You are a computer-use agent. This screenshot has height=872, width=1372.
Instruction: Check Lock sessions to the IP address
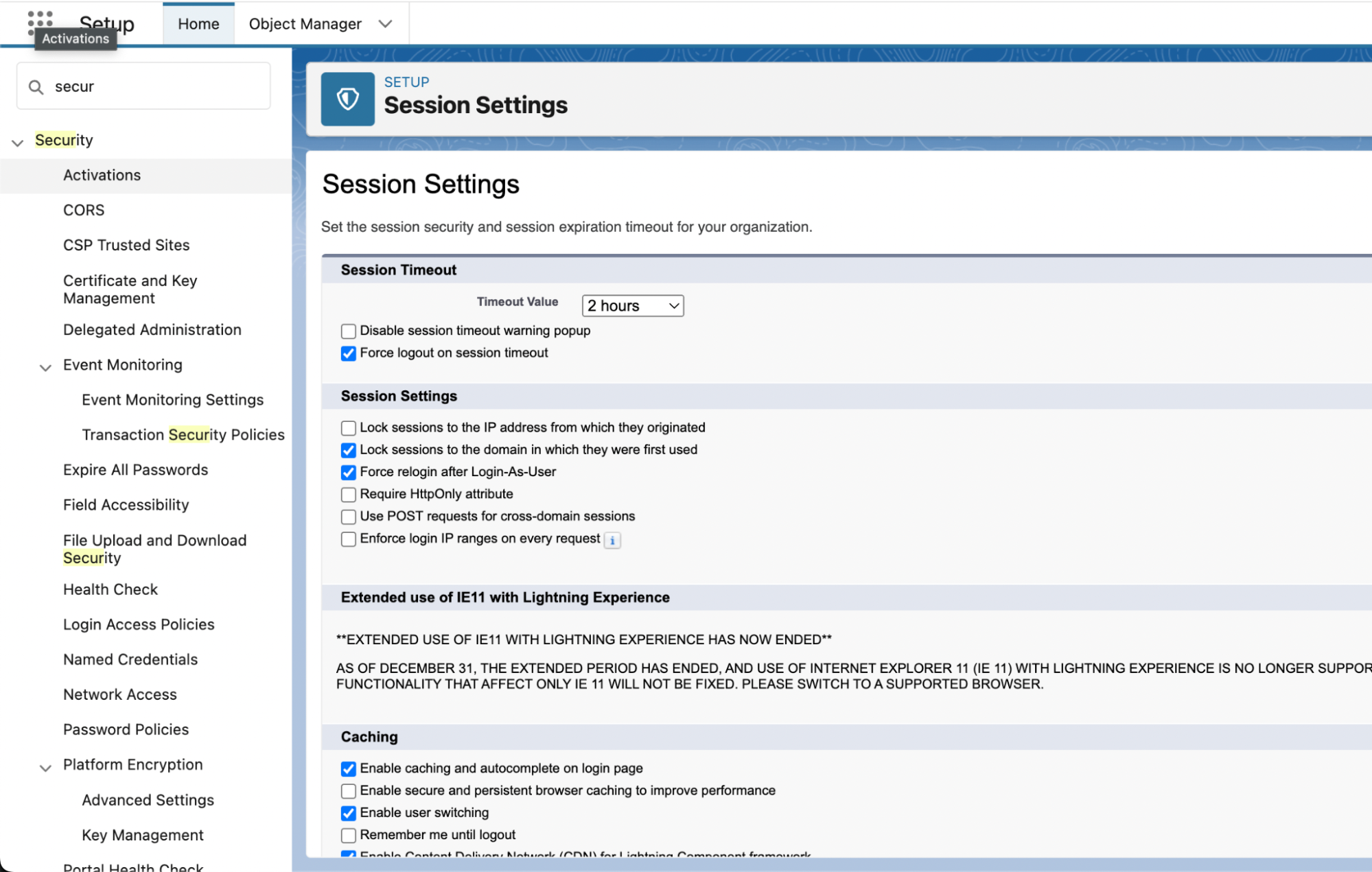click(349, 428)
